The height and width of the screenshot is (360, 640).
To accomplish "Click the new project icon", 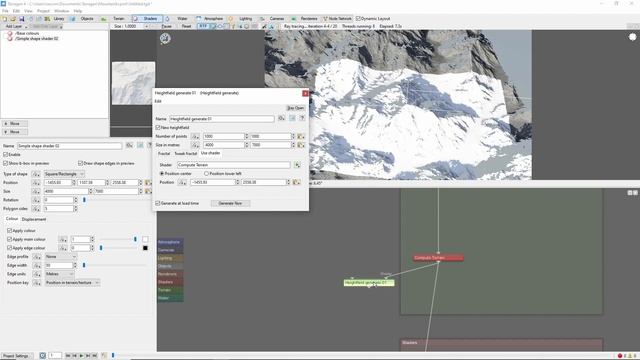I will 5,19.
